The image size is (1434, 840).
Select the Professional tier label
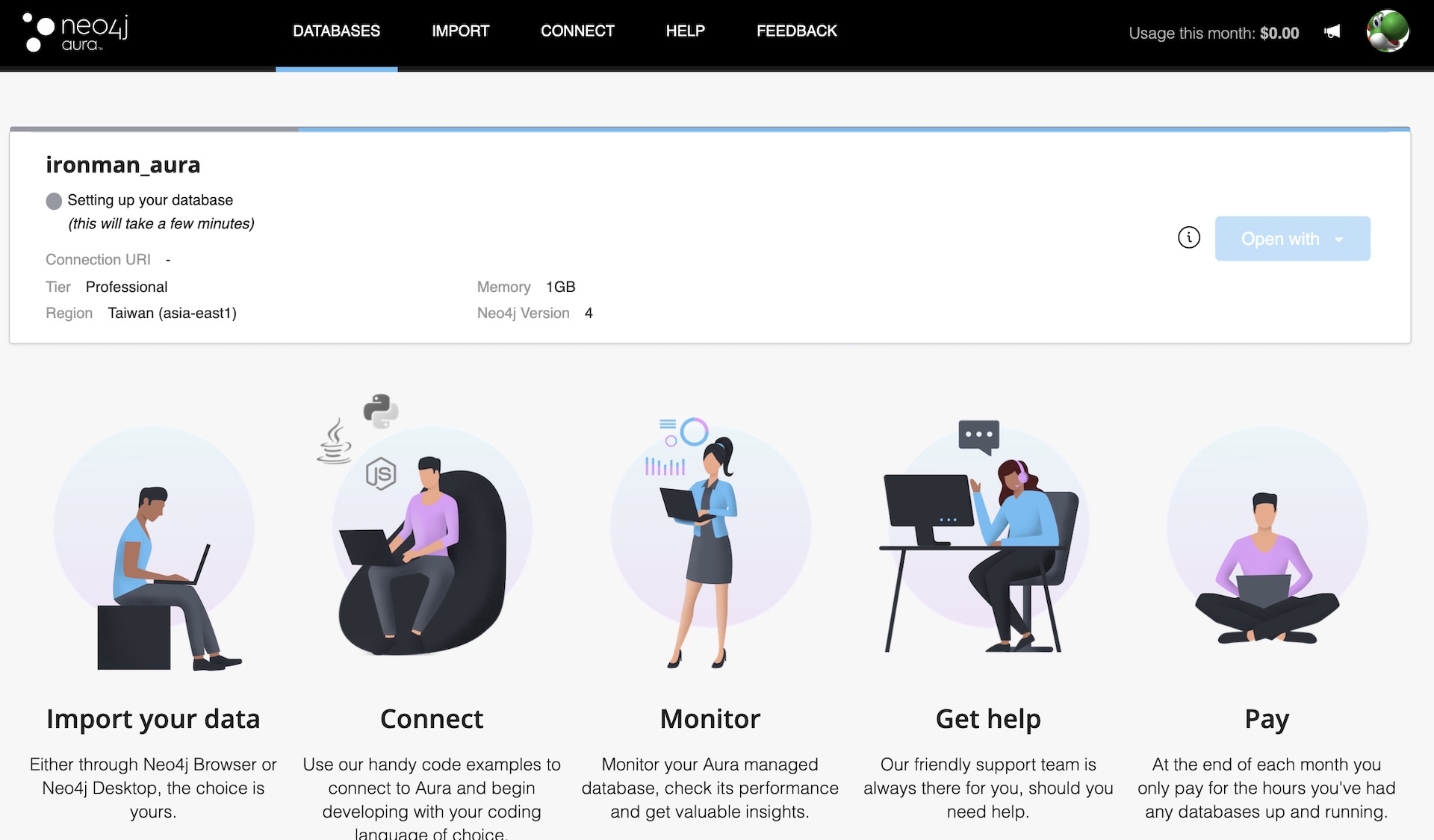click(x=126, y=286)
